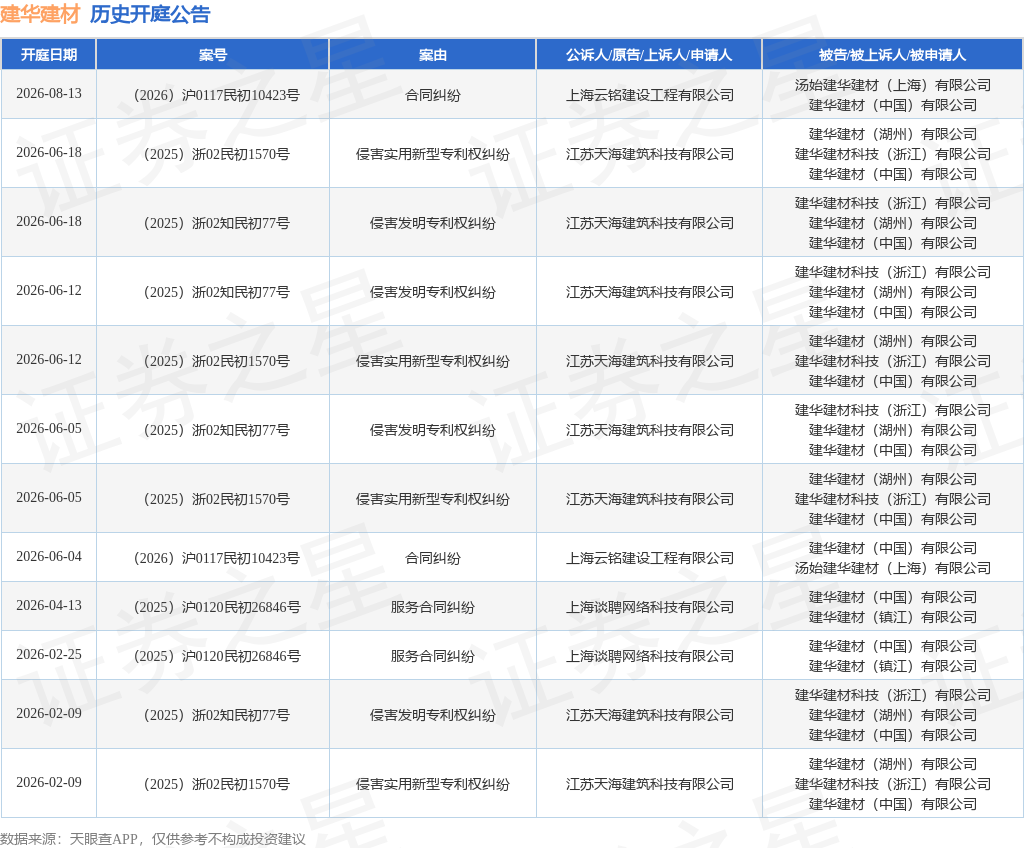The image size is (1024, 848).
Task: Select the 案由 column header
Action: pyautogui.click(x=433, y=55)
